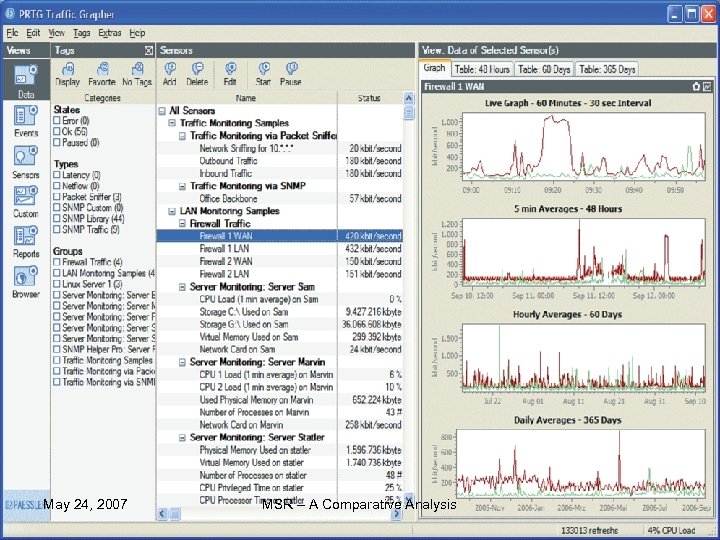Open the Tags menu

click(x=82, y=33)
